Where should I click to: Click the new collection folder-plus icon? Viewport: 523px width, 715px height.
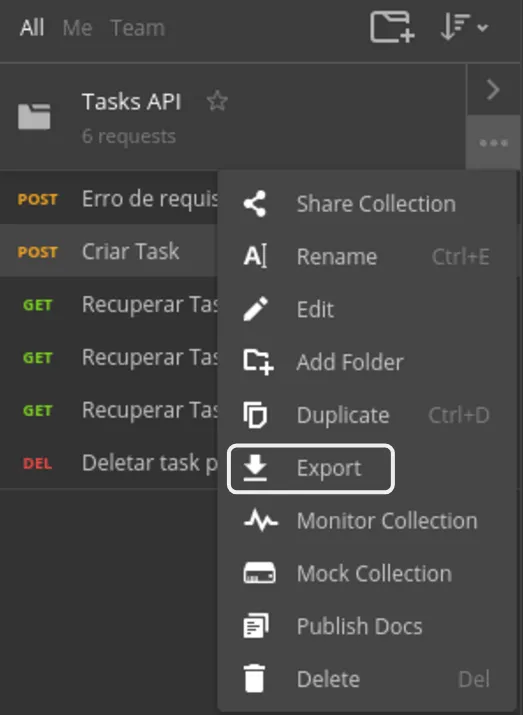[392, 28]
